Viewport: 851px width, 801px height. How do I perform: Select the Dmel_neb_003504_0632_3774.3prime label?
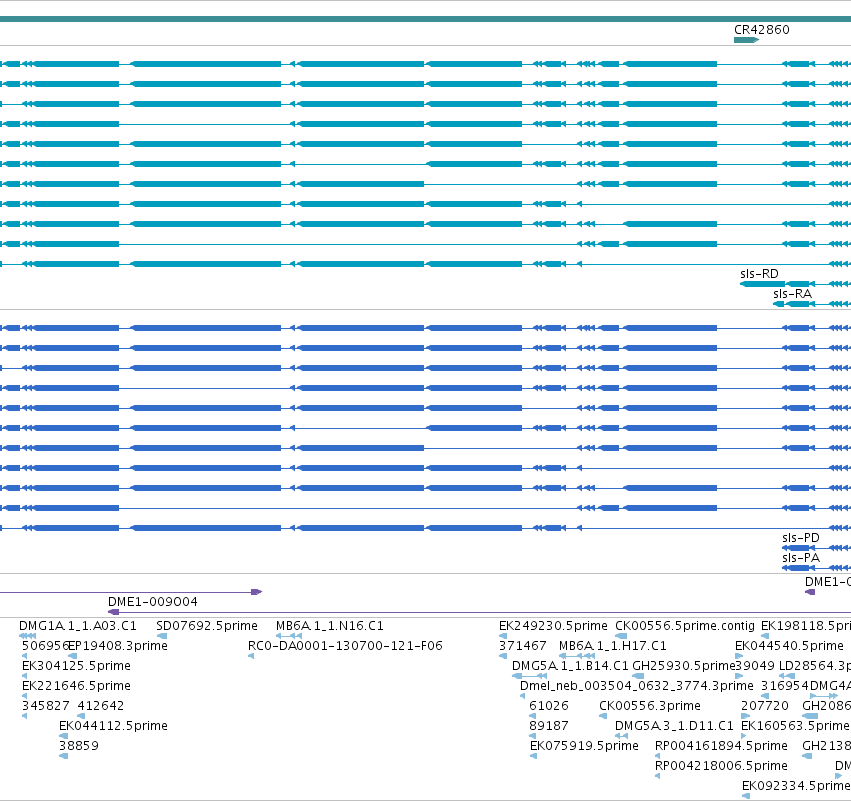click(637, 685)
